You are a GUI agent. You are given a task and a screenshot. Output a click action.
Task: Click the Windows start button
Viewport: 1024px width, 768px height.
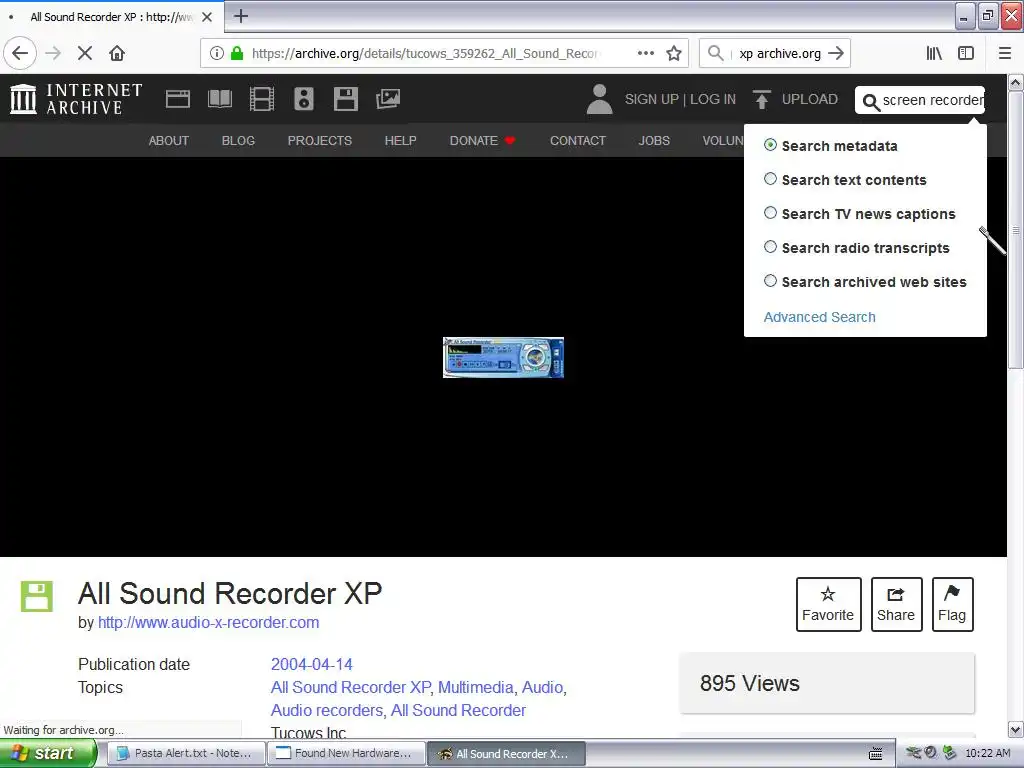click(x=48, y=753)
